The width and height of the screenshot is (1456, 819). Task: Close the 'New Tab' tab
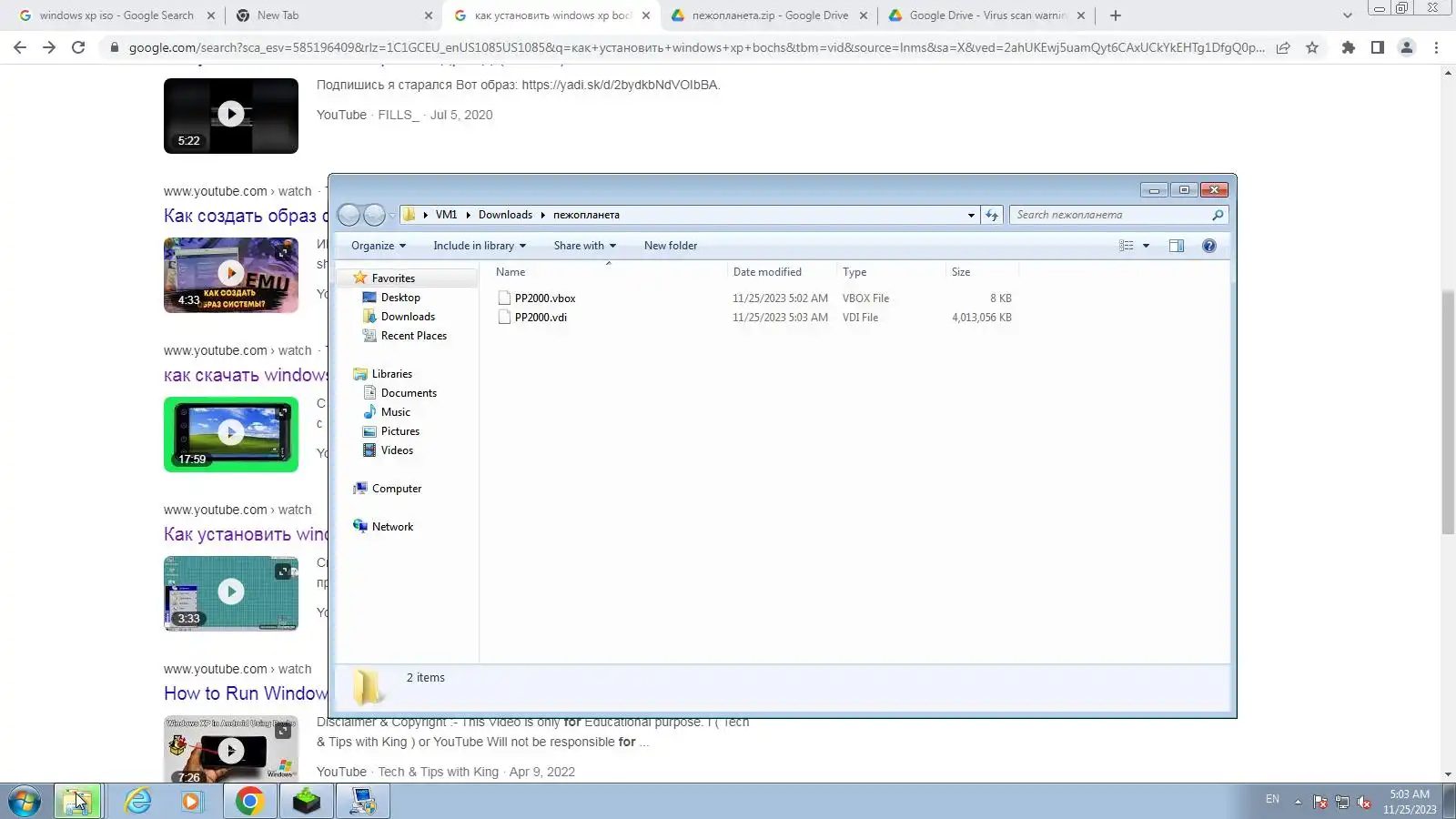point(429,15)
